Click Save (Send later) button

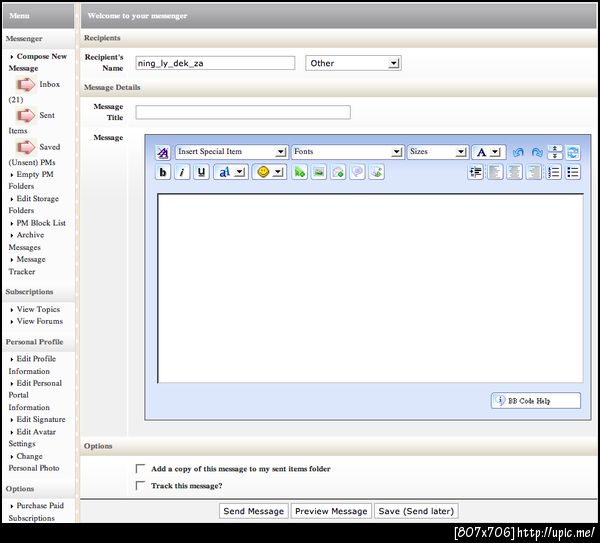tap(416, 511)
